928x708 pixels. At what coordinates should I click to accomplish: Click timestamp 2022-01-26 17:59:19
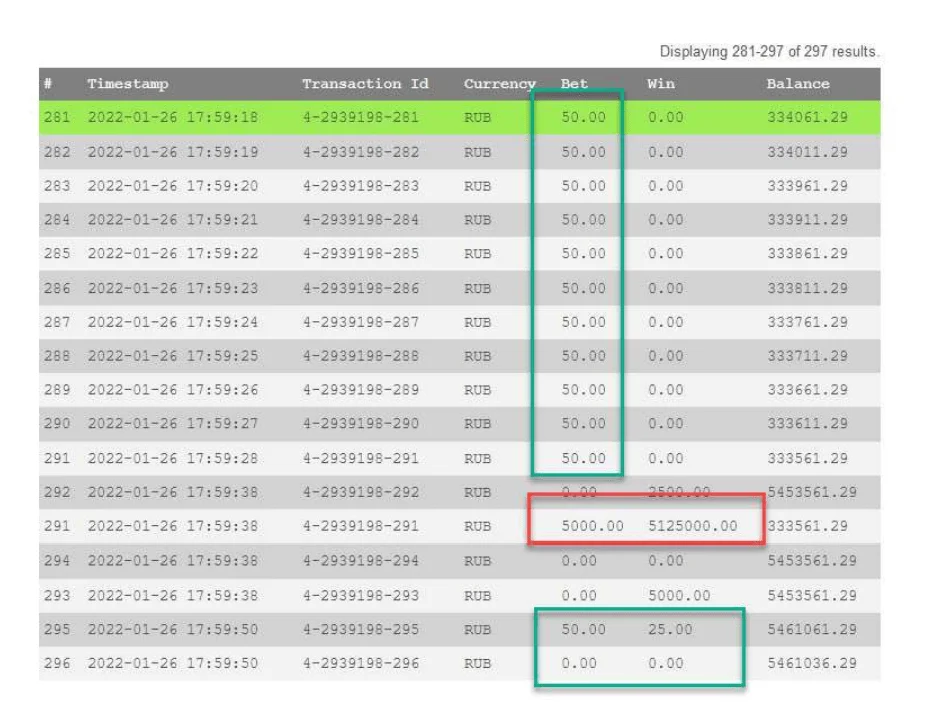point(172,152)
